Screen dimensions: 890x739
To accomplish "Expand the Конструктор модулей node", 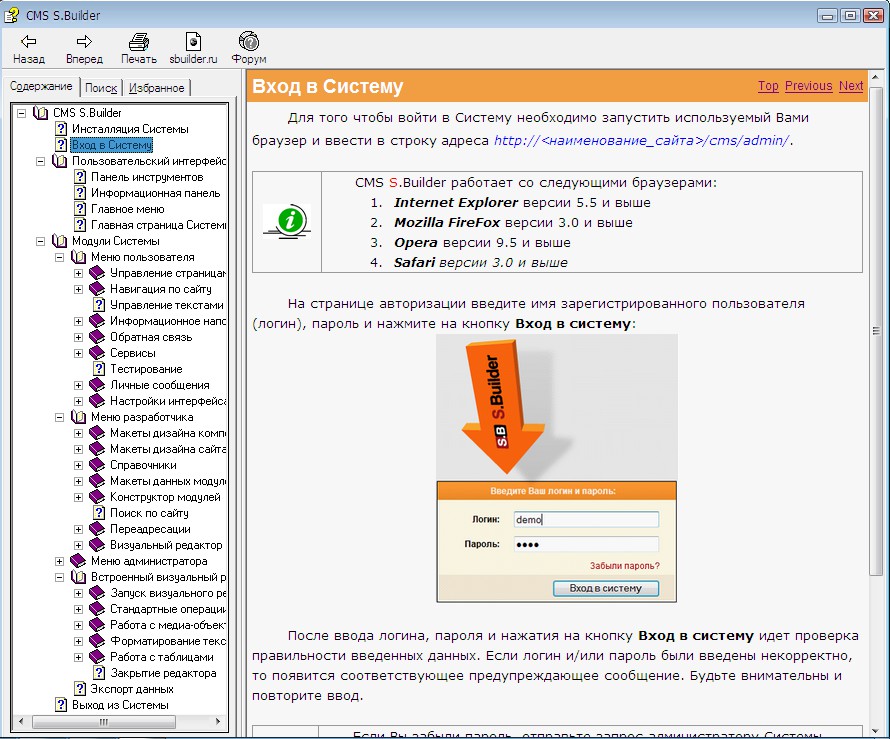I will coord(78,497).
